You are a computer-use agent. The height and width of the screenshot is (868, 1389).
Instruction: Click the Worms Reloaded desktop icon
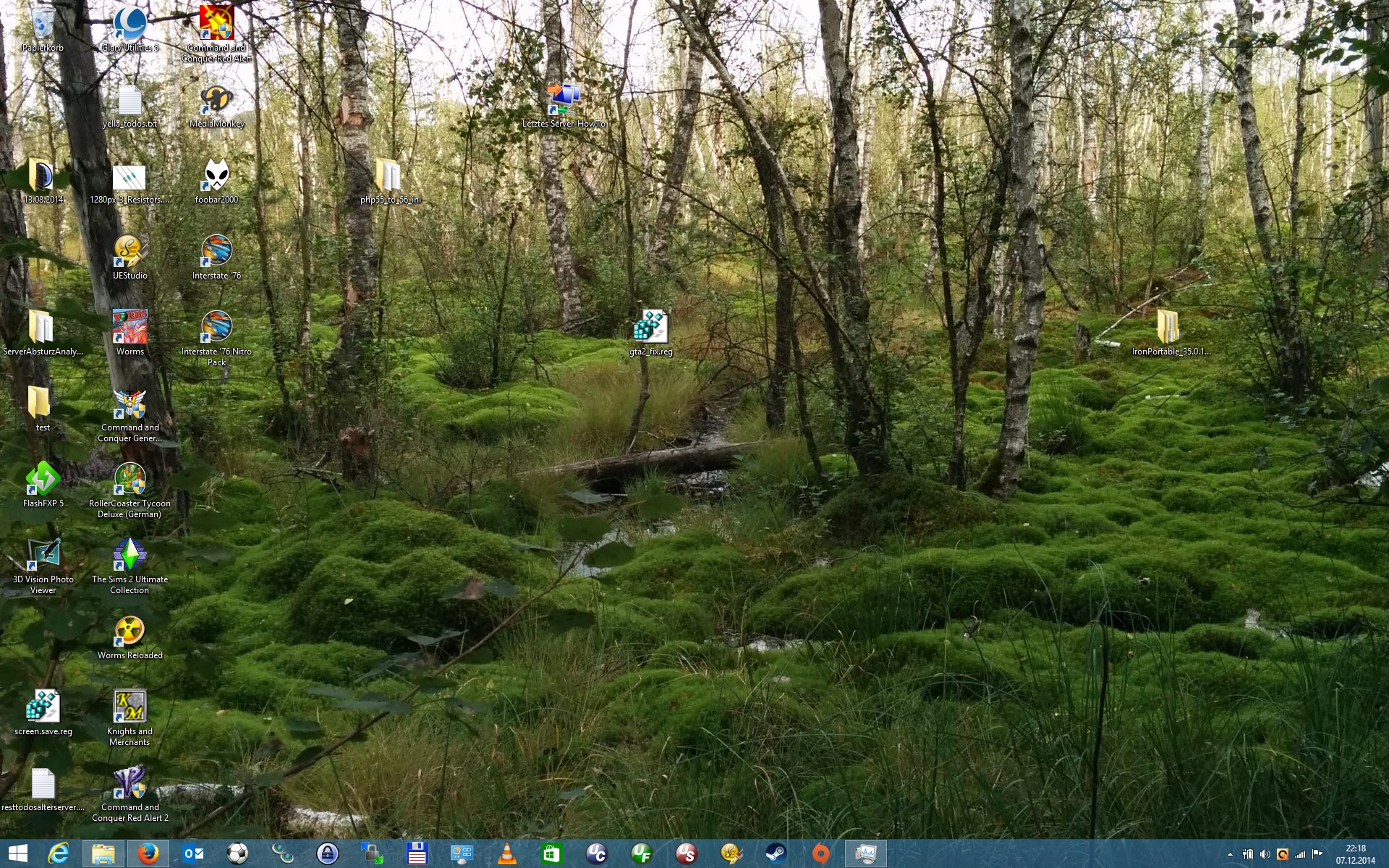tap(129, 632)
